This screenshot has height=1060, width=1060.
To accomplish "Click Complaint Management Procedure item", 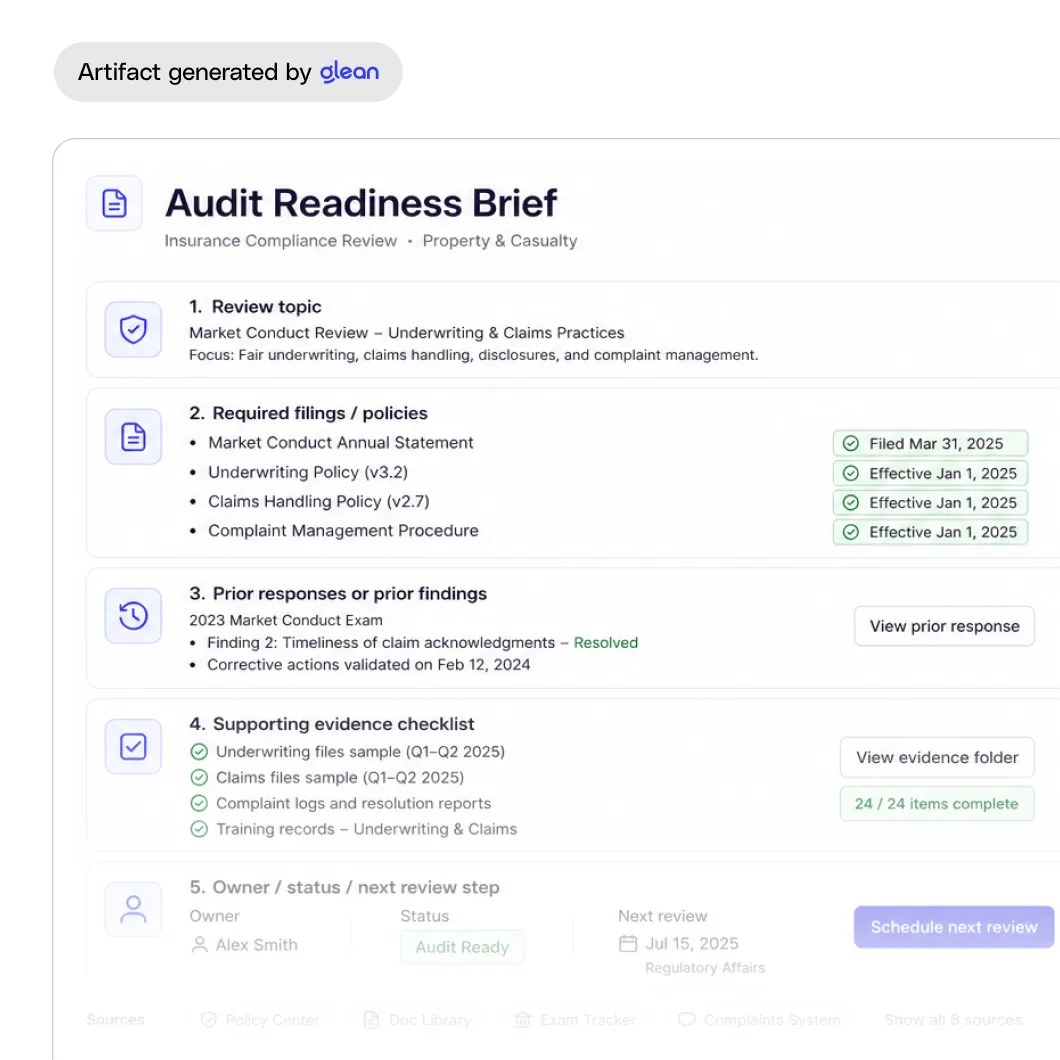I will 343,531.
